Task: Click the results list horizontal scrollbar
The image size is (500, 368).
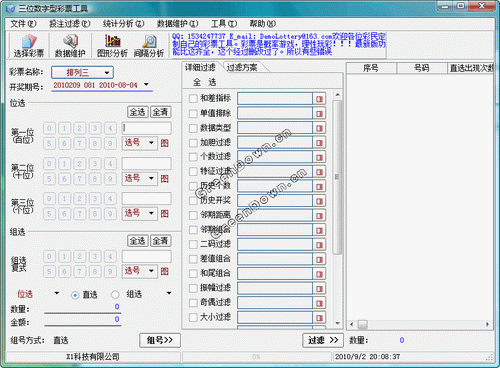Action: pyautogui.click(x=420, y=324)
